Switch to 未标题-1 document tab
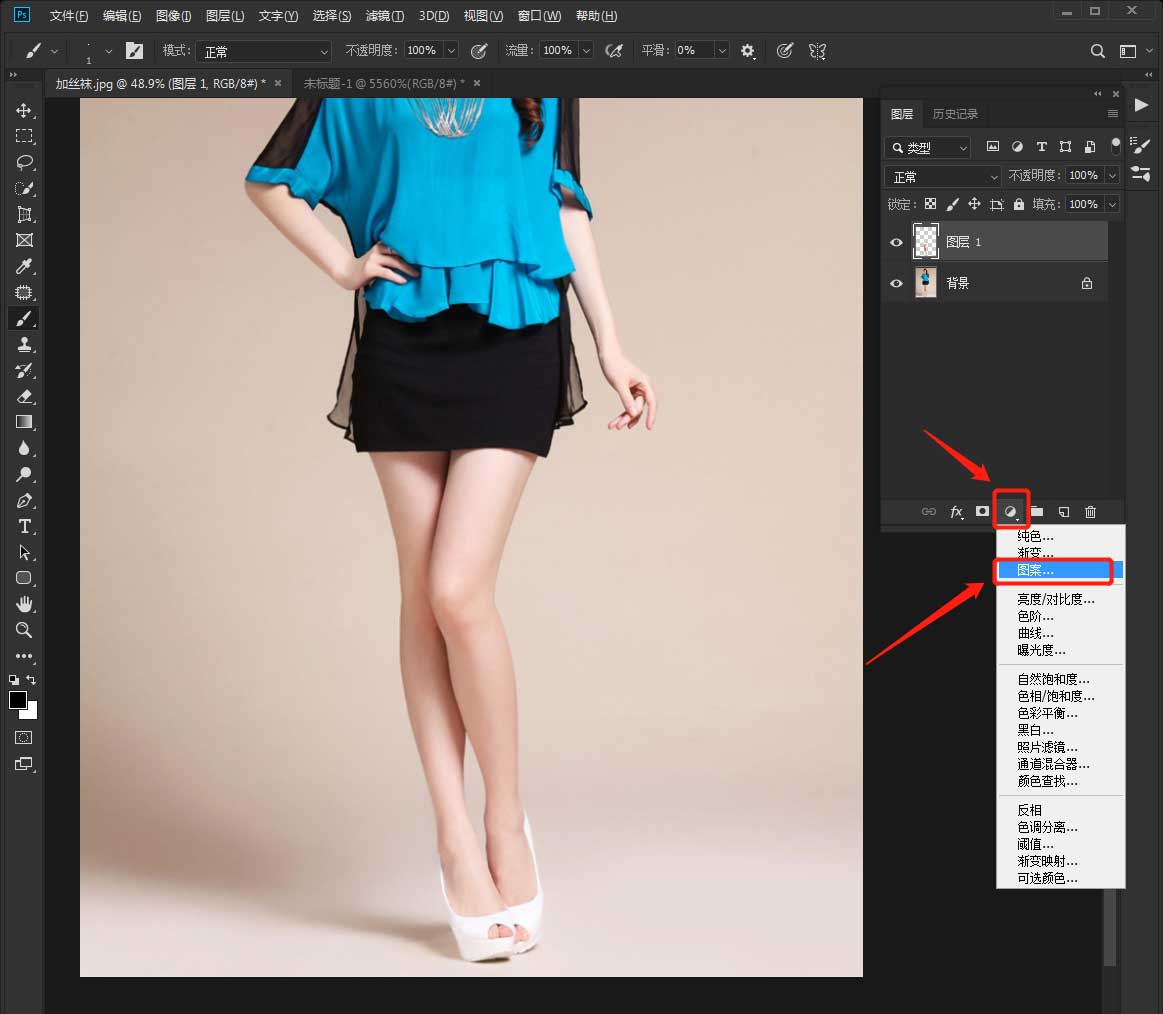 (384, 83)
